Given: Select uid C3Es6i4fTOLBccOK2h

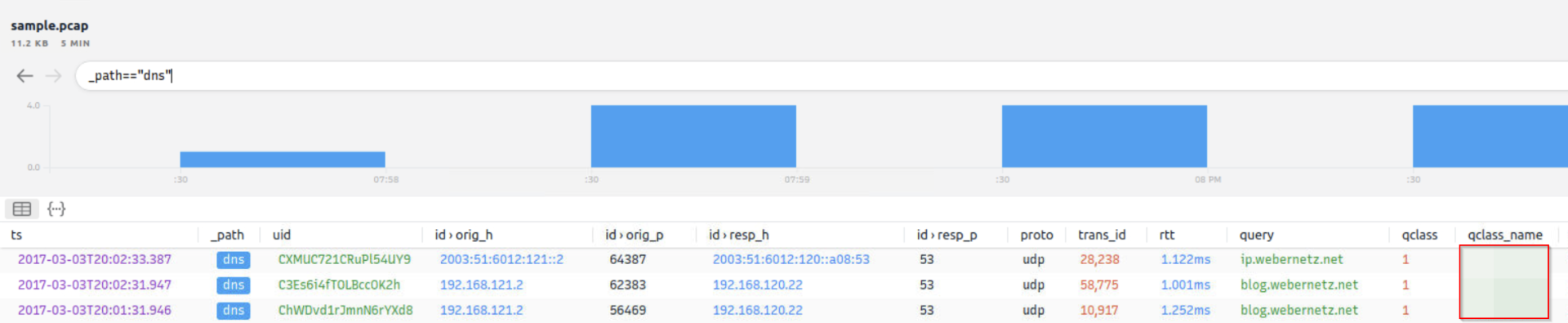Looking at the screenshot, I should pos(339,285).
